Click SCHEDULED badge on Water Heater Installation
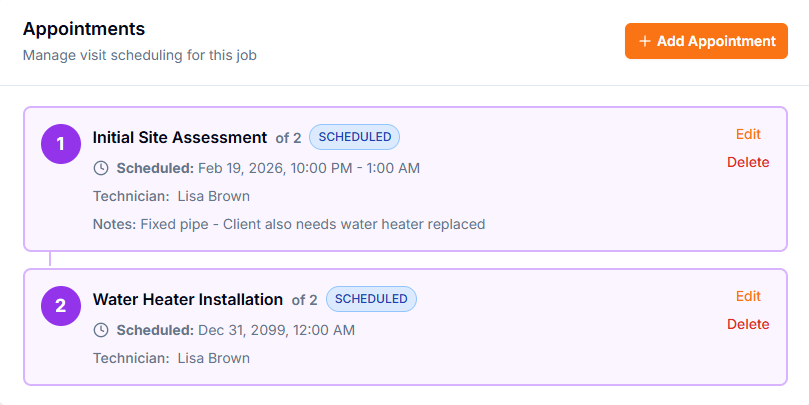 click(371, 299)
